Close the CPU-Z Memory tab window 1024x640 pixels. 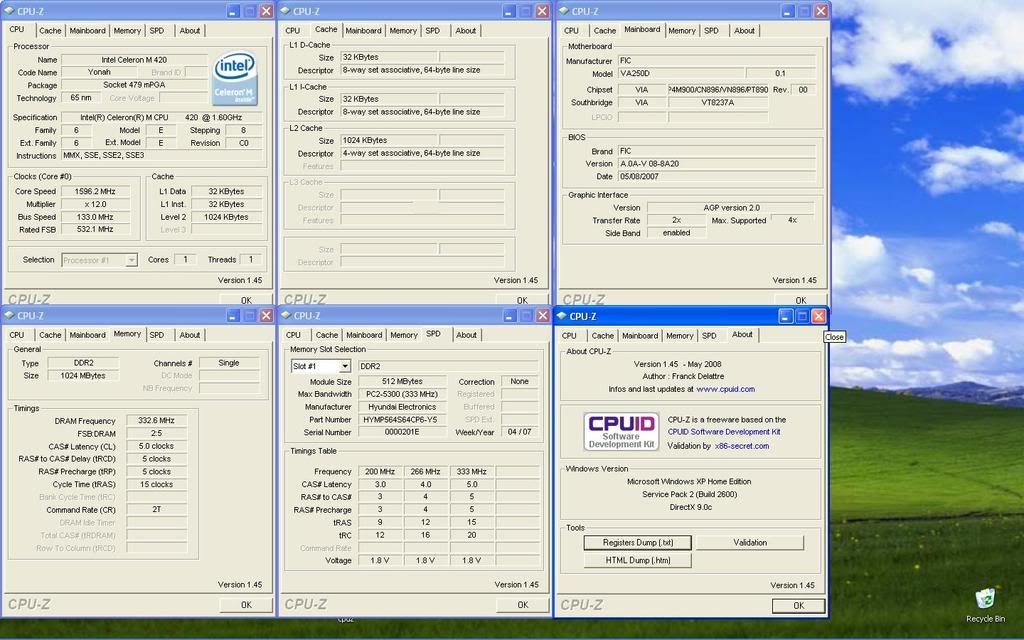click(266, 315)
